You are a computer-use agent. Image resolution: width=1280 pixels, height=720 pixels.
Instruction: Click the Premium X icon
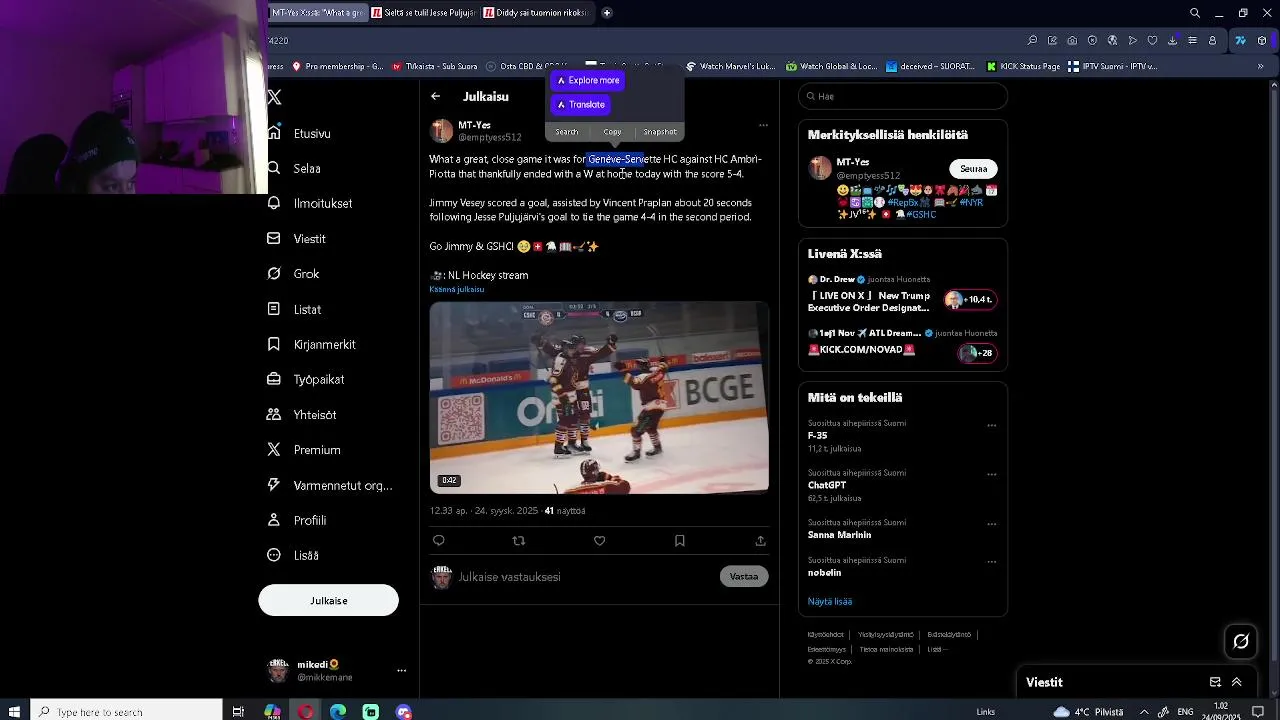click(274, 450)
